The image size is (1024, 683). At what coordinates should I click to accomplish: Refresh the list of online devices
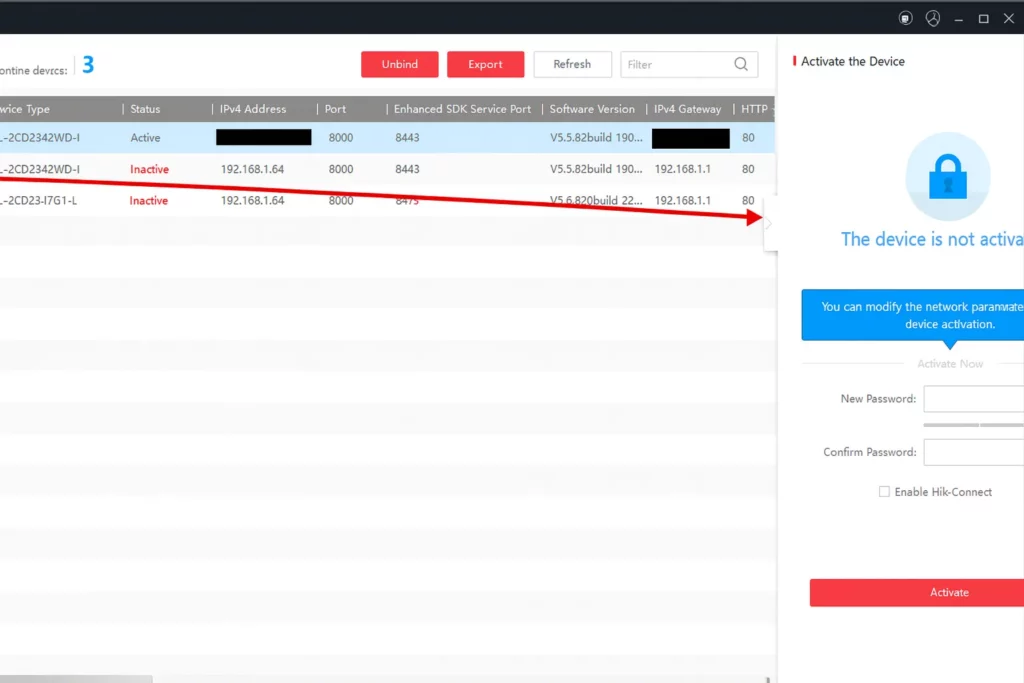[x=572, y=63]
